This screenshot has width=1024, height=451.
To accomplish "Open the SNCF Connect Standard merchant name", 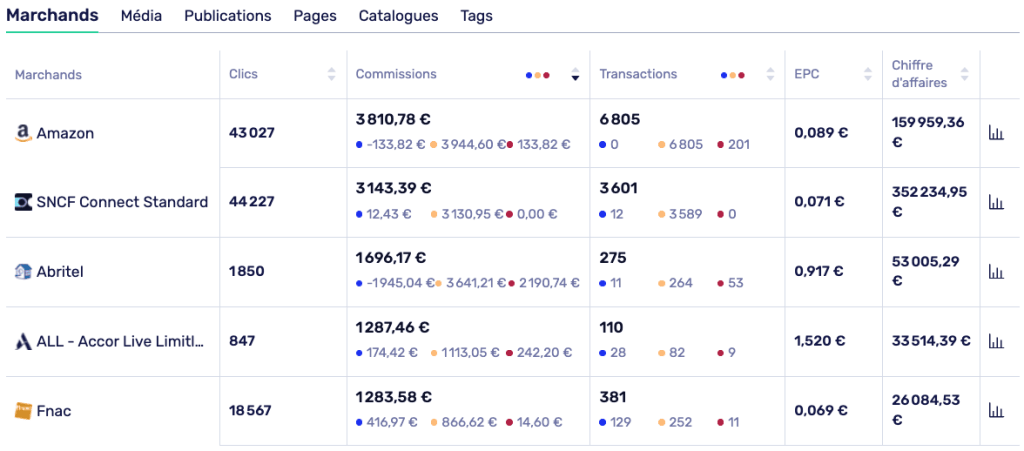I will pyautogui.click(x=123, y=202).
